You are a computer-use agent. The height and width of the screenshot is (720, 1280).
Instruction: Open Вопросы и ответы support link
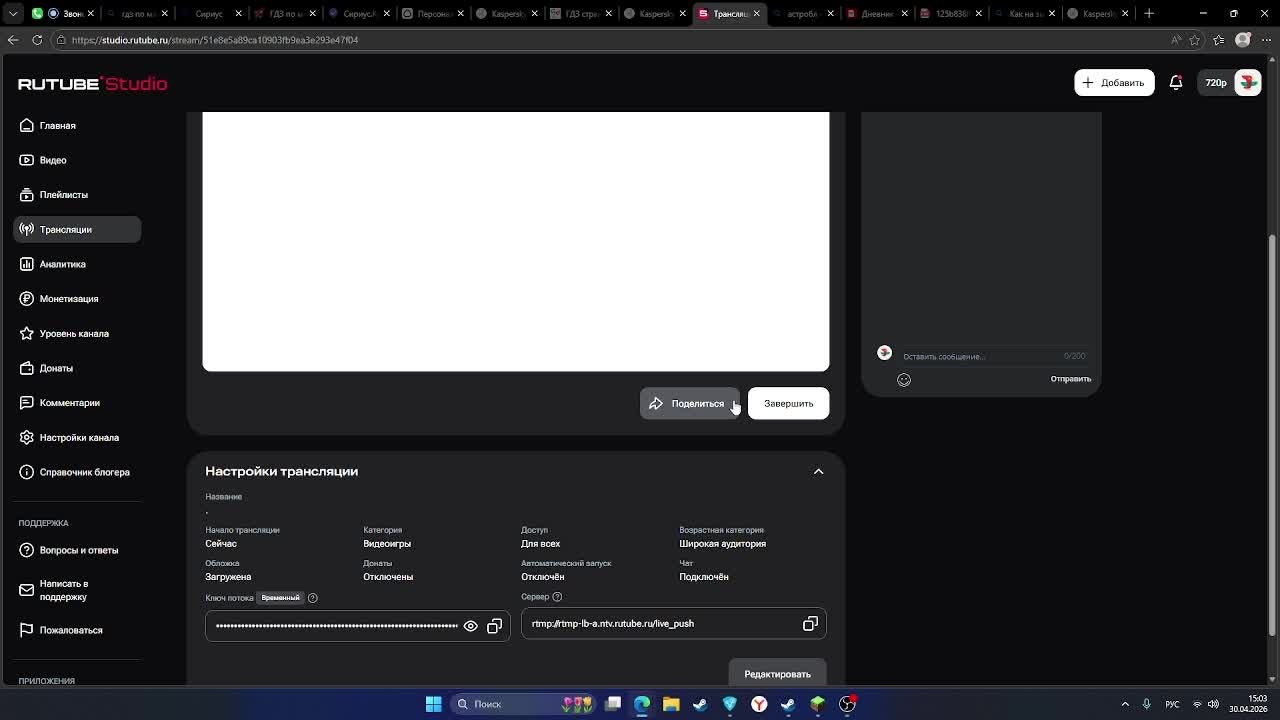[77, 550]
